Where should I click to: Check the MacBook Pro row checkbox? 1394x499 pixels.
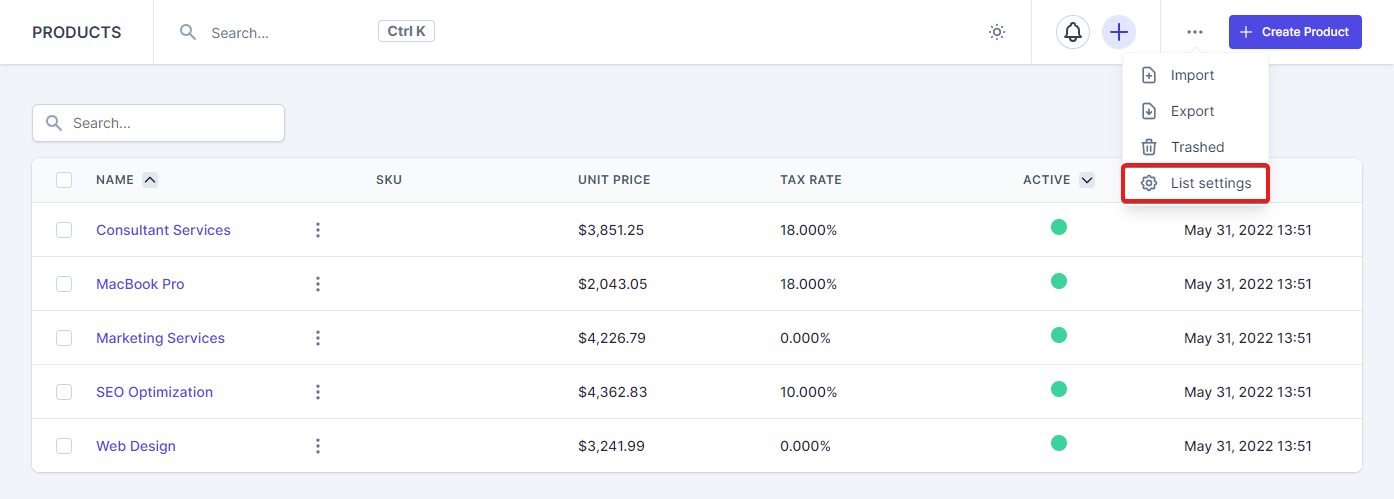[64, 284]
